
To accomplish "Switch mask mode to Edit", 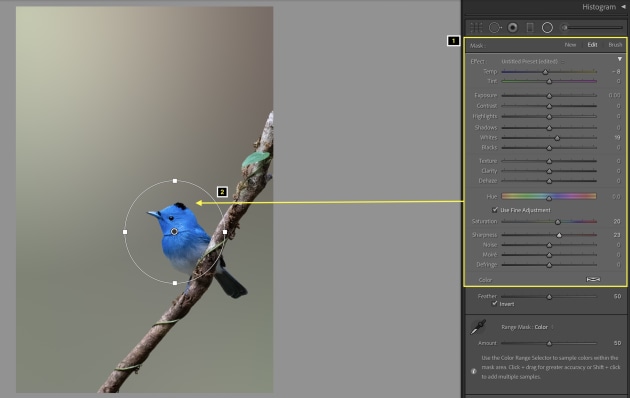I will point(592,45).
